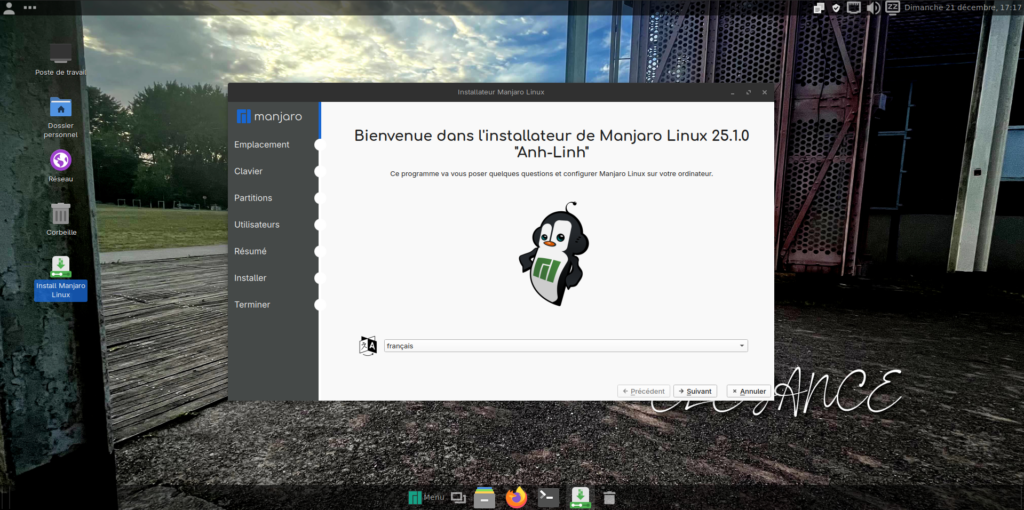Click the welcome heading Bienvenue dans l'installateur

coord(552,144)
